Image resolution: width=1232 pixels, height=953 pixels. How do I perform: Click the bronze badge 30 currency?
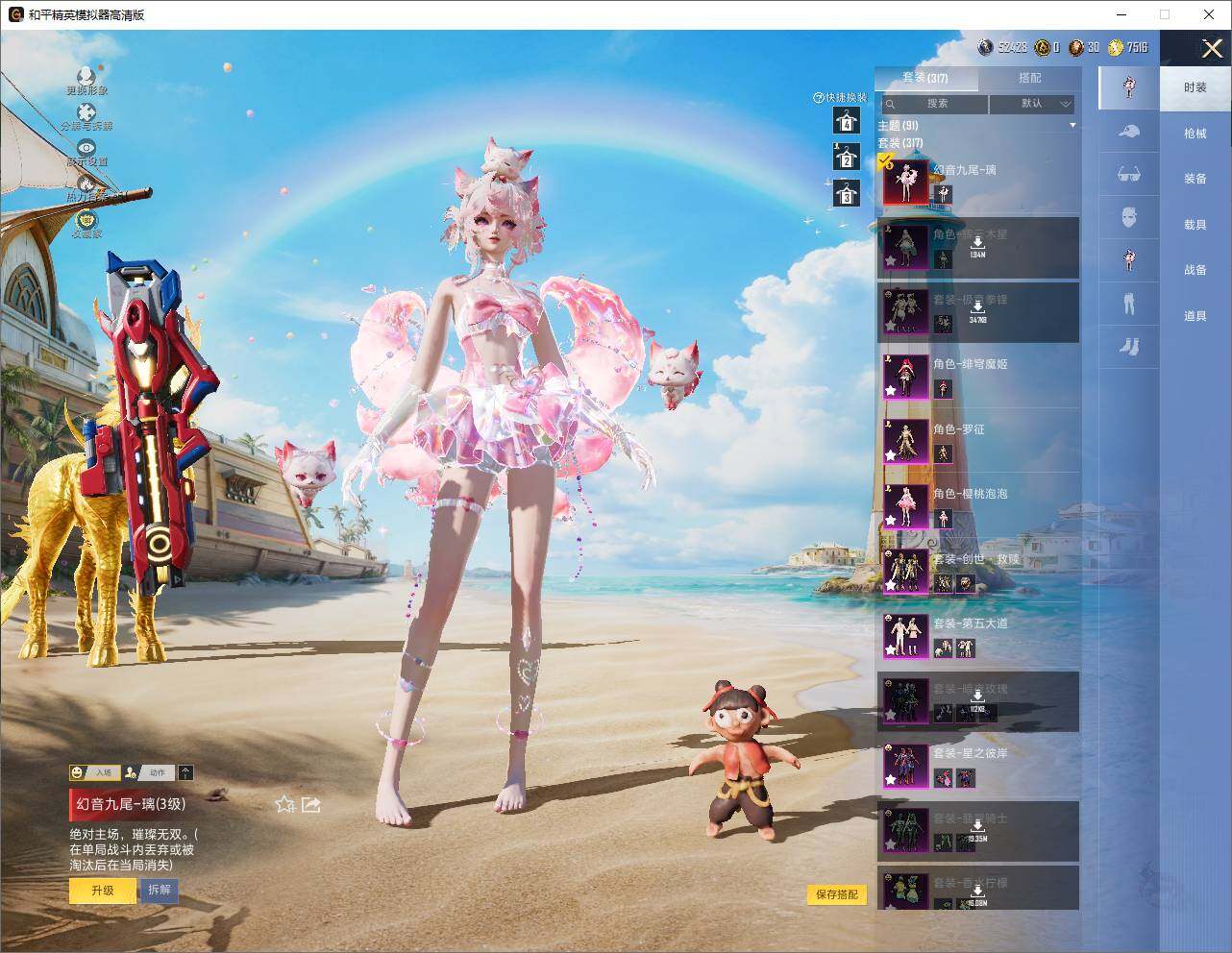tap(1076, 47)
